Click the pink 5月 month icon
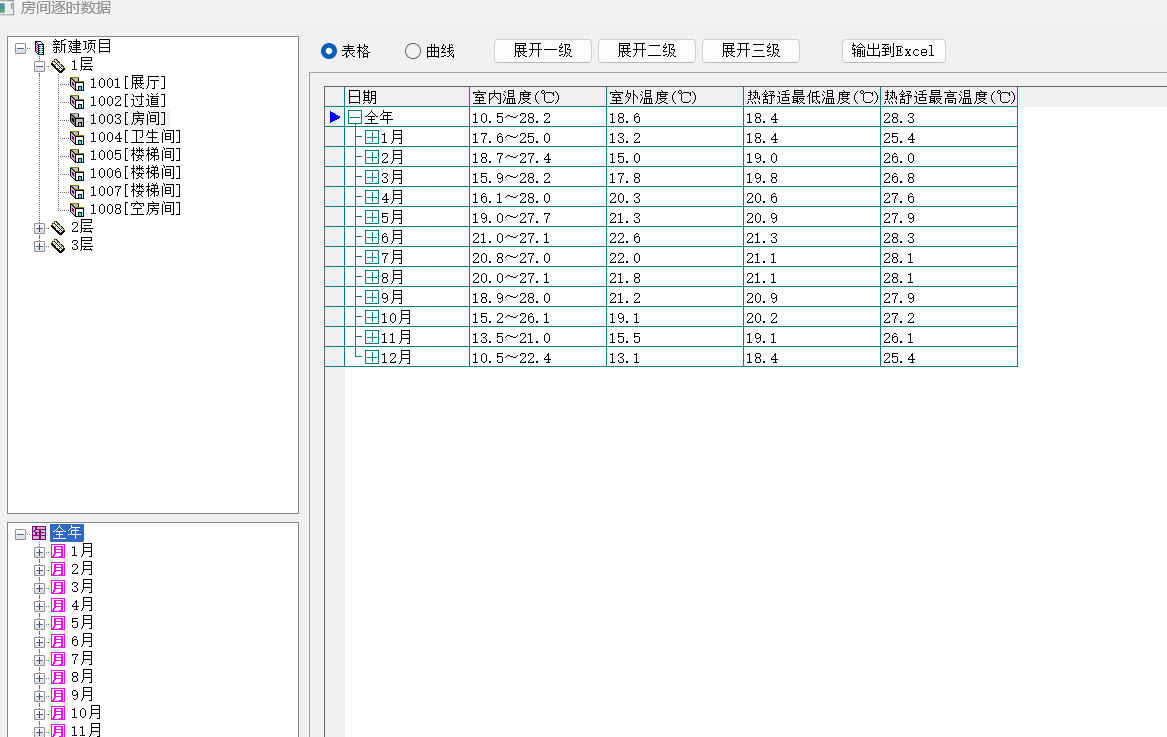The height and width of the screenshot is (737, 1167). tap(58, 623)
